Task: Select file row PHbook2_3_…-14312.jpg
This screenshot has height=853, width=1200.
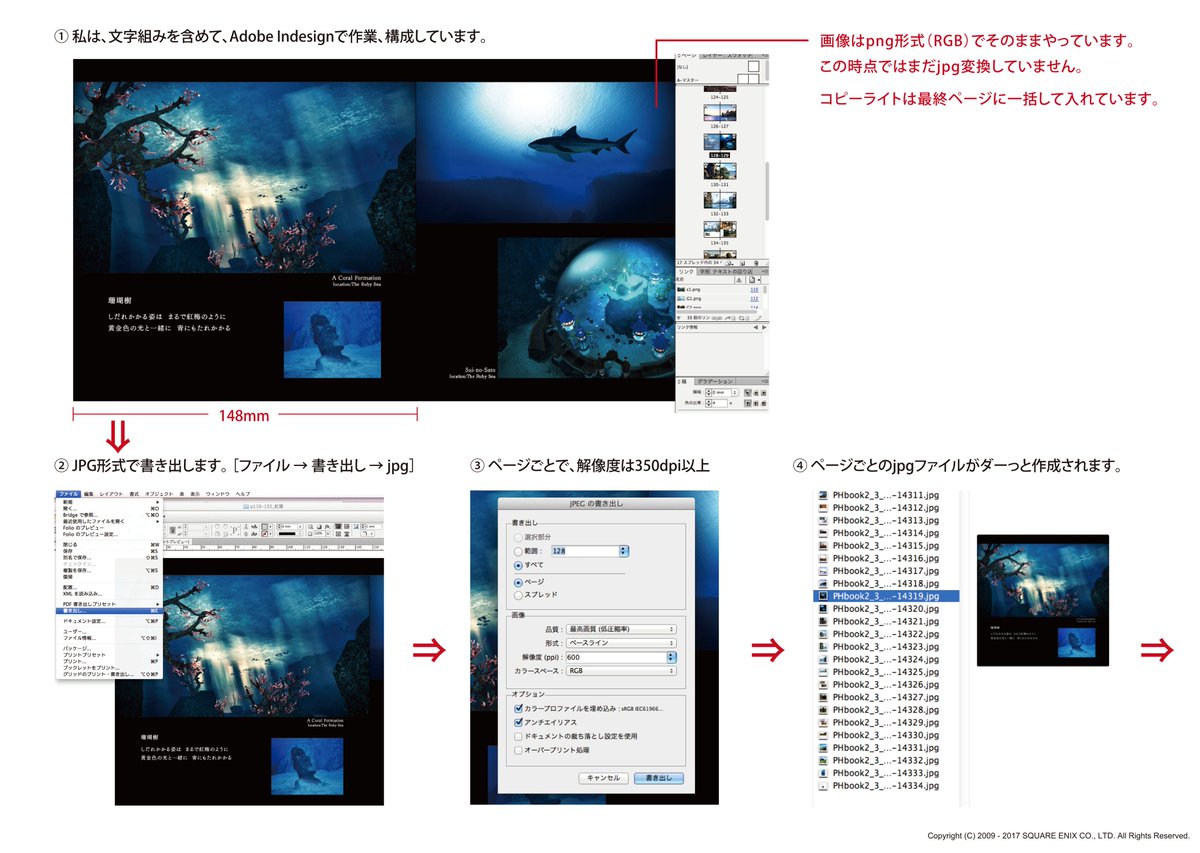Action: [888, 506]
